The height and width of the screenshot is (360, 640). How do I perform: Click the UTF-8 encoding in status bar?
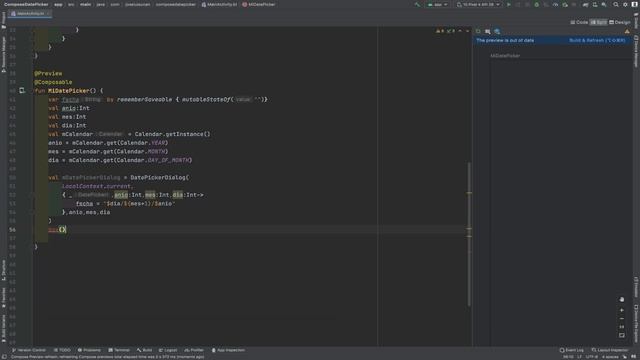pyautogui.click(x=592, y=357)
